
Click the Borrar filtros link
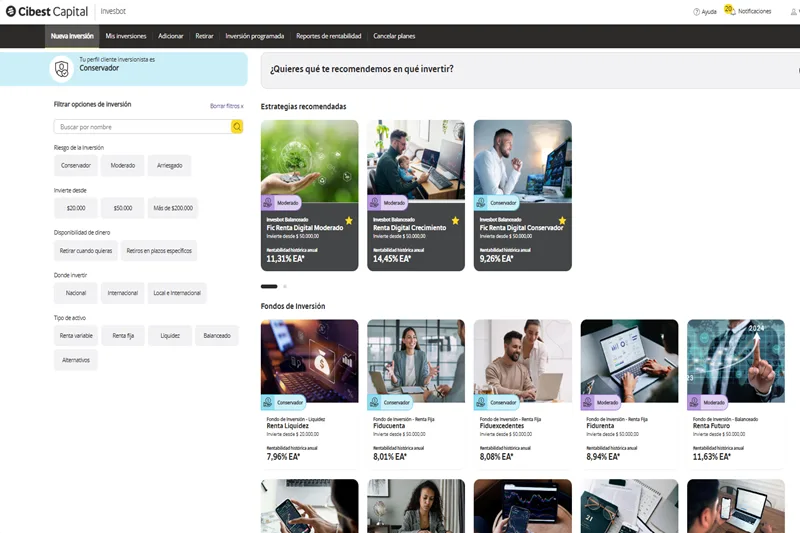tap(226, 105)
